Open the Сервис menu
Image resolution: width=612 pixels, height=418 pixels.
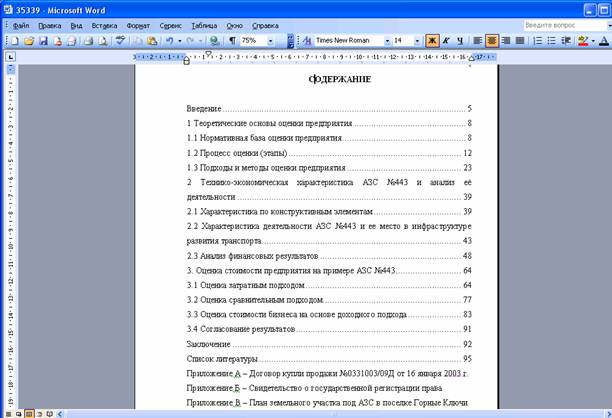point(171,26)
